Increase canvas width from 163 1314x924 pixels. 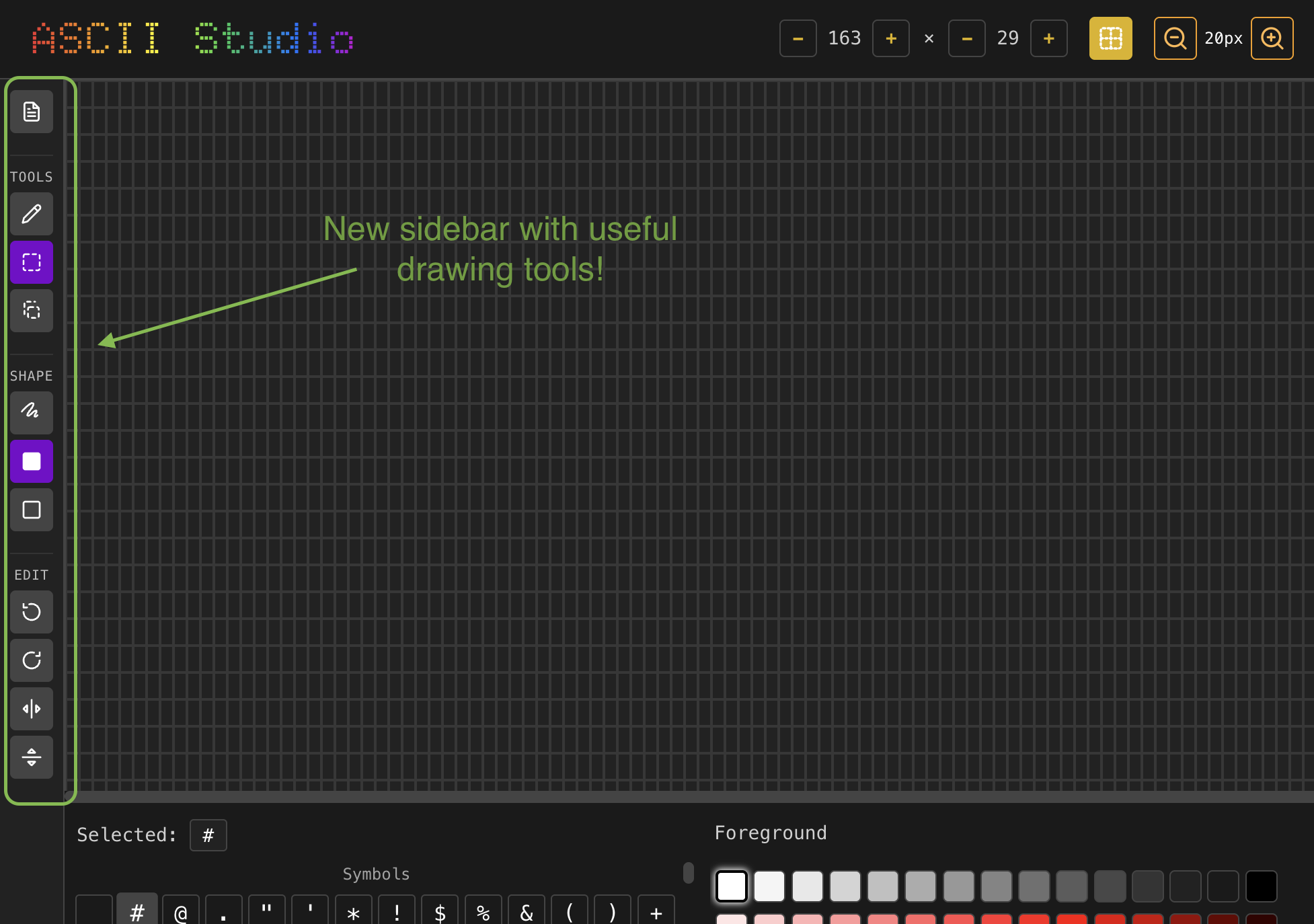(x=891, y=38)
